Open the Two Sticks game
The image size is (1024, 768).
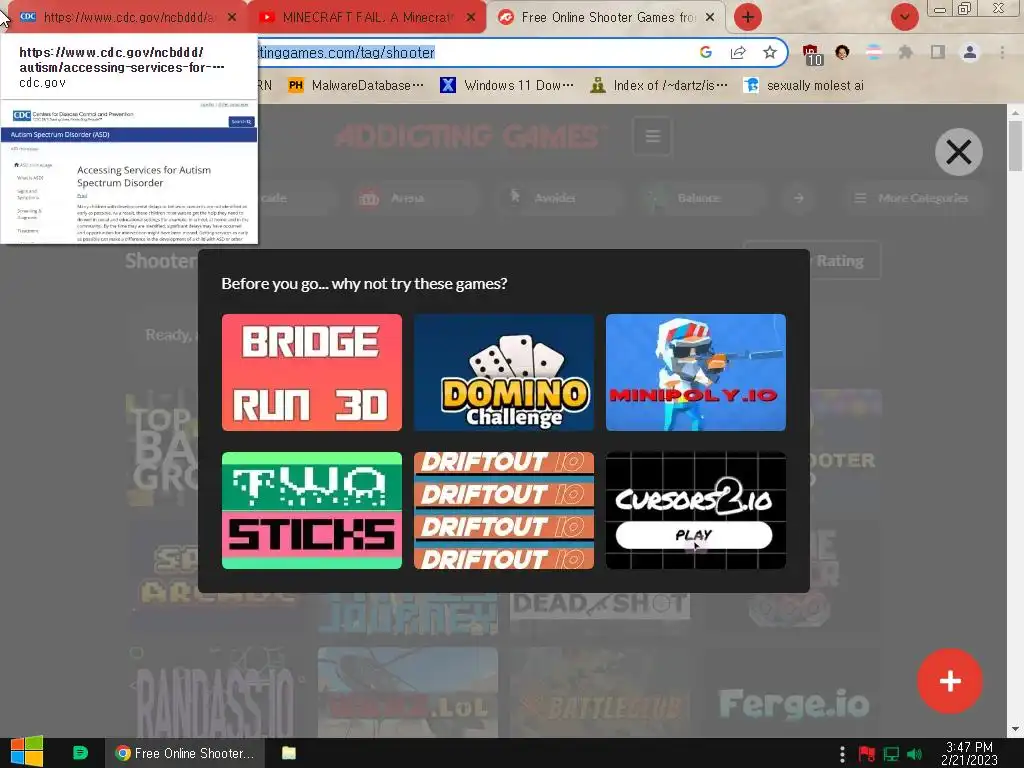[x=312, y=510]
